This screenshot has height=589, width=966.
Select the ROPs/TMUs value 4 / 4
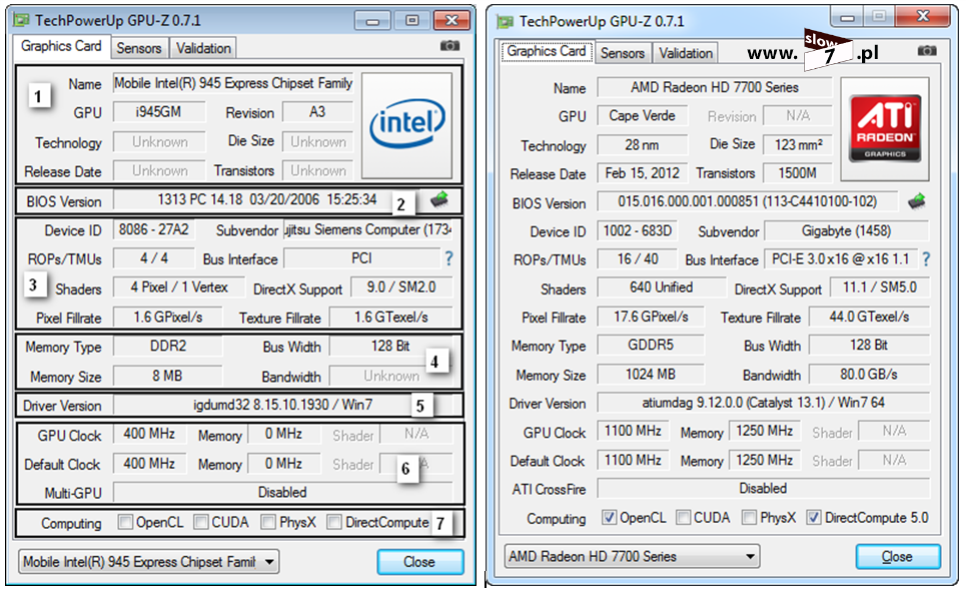153,258
